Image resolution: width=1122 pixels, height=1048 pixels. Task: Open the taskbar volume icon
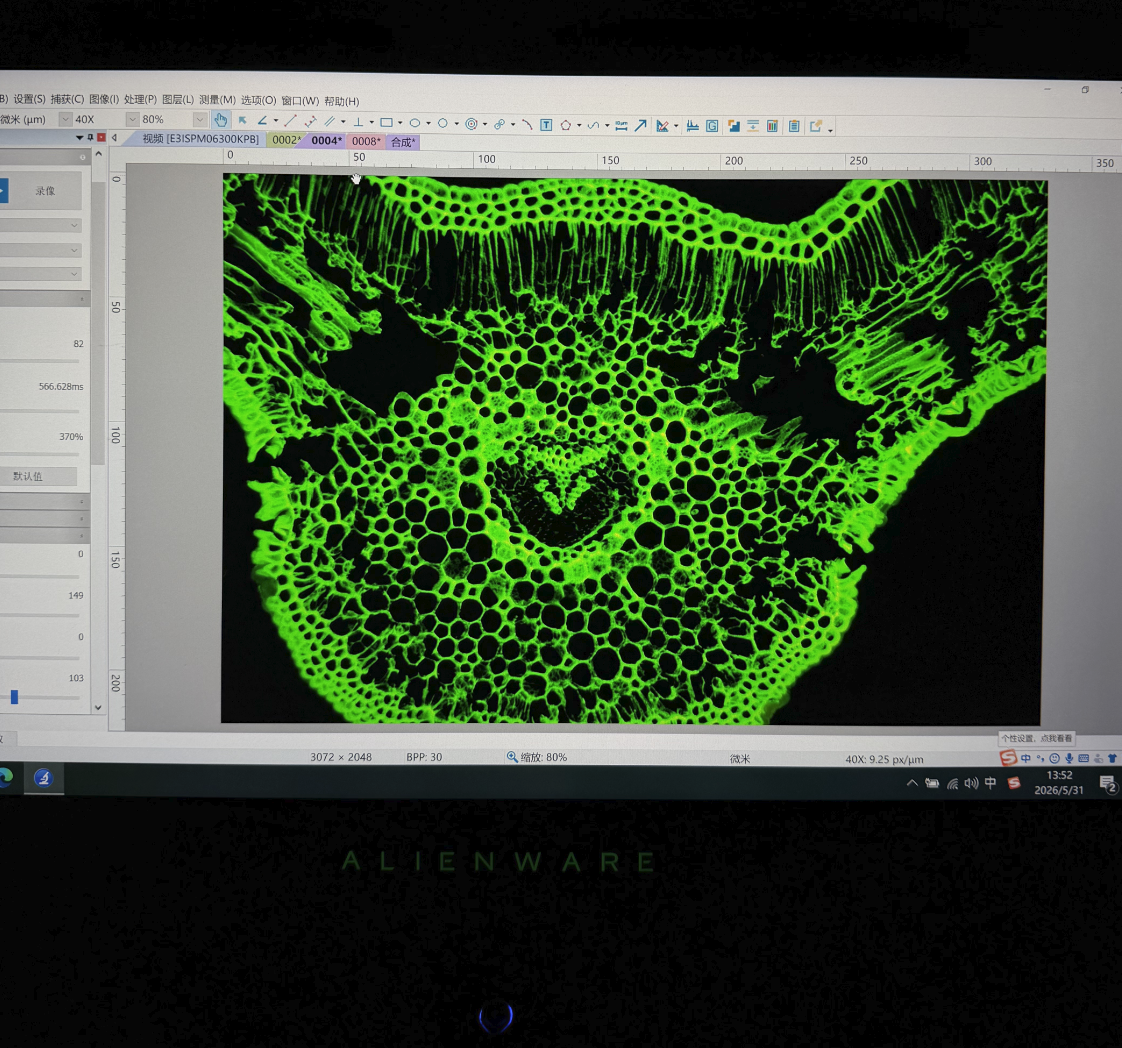(x=971, y=783)
